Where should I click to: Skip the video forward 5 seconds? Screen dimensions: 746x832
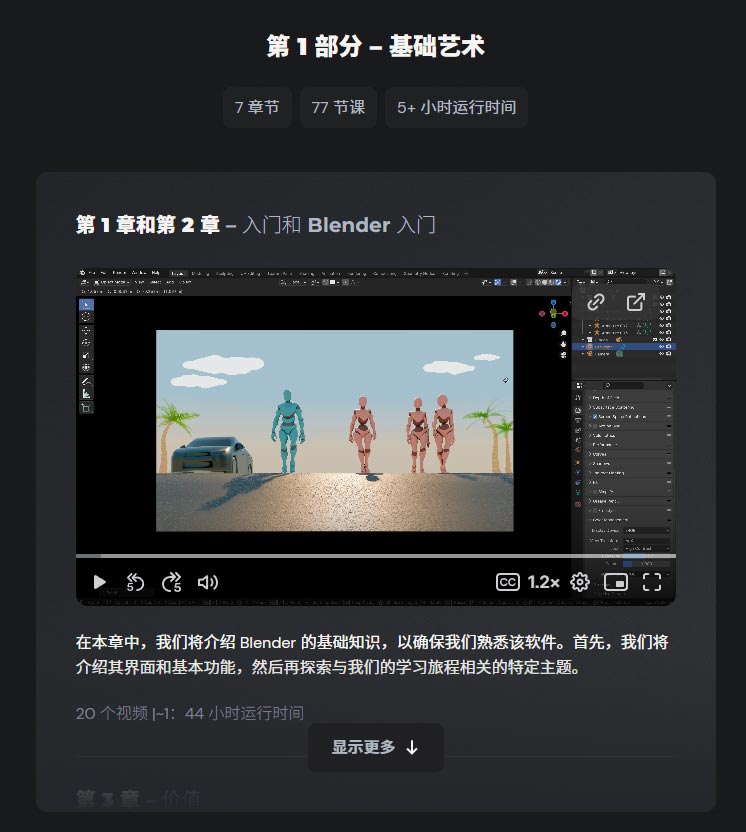click(171, 582)
